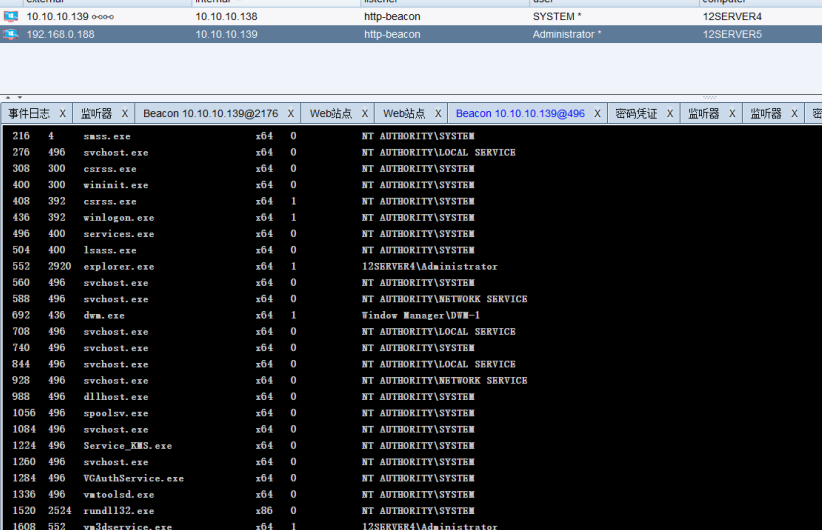Image resolution: width=822 pixels, height=530 pixels.
Task: Switch to the 事件日志 tab
Action: (x=29, y=114)
